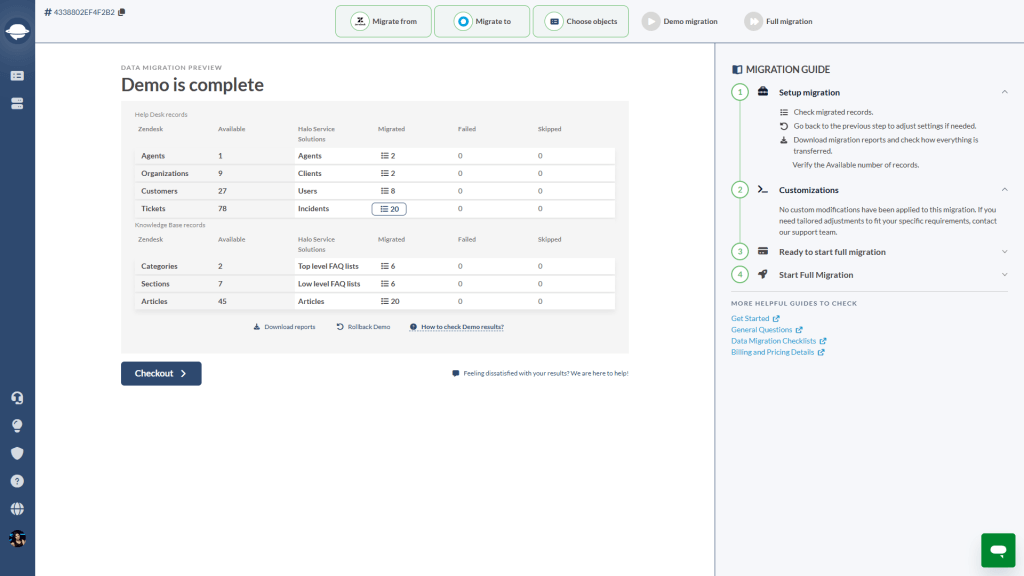Viewport: 1024px width, 576px height.
Task: Open the help question mark sidebar icon
Action: coord(17,481)
